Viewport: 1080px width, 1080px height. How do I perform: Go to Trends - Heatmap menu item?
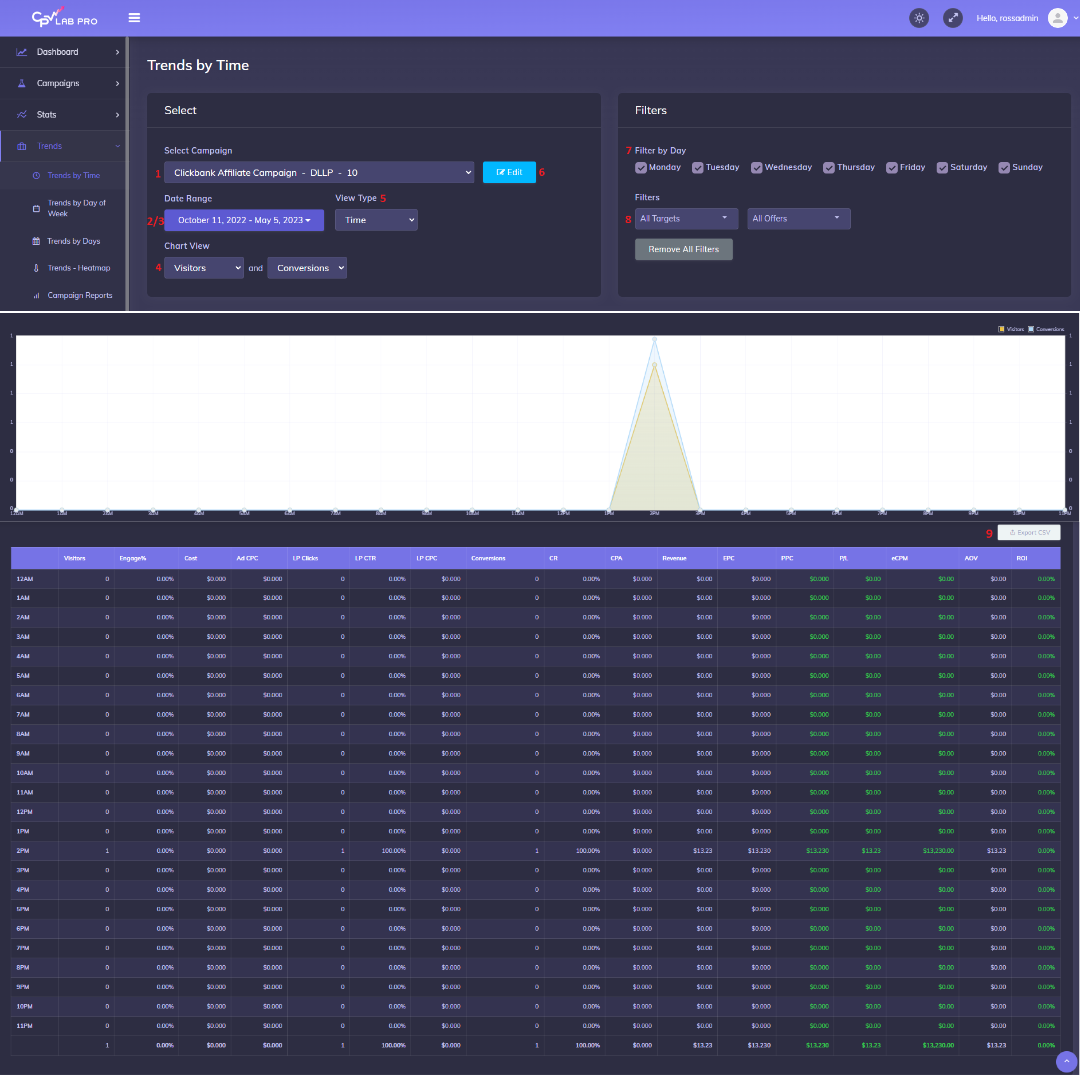tap(78, 268)
